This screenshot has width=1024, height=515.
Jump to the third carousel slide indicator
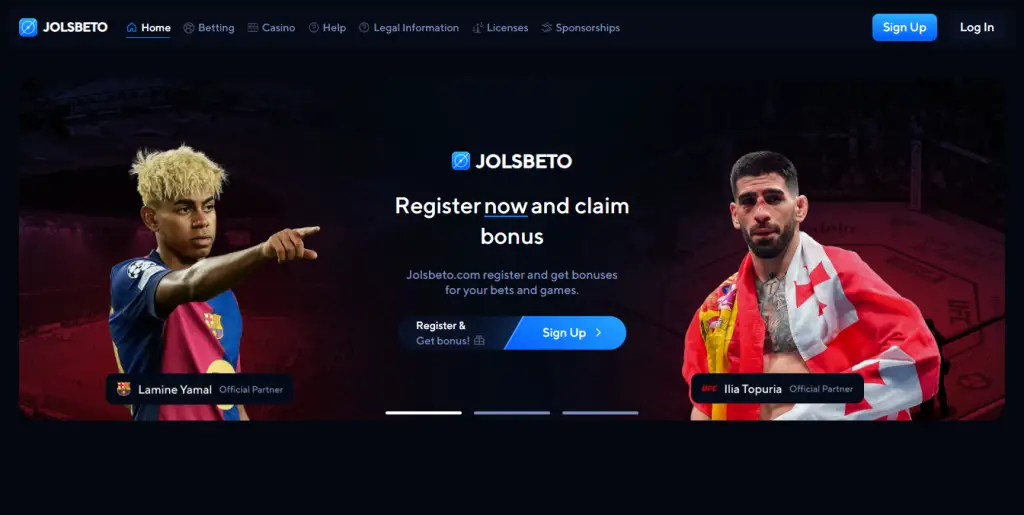(x=600, y=413)
